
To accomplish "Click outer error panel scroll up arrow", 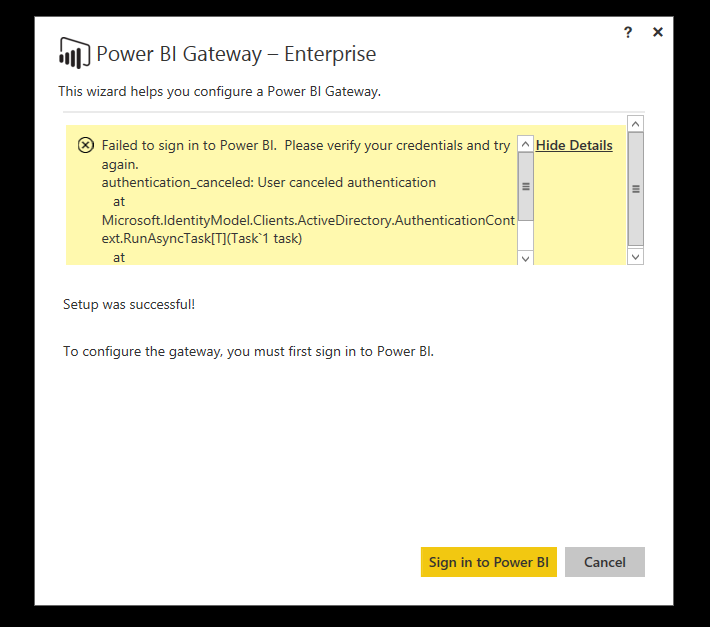I will click(635, 124).
